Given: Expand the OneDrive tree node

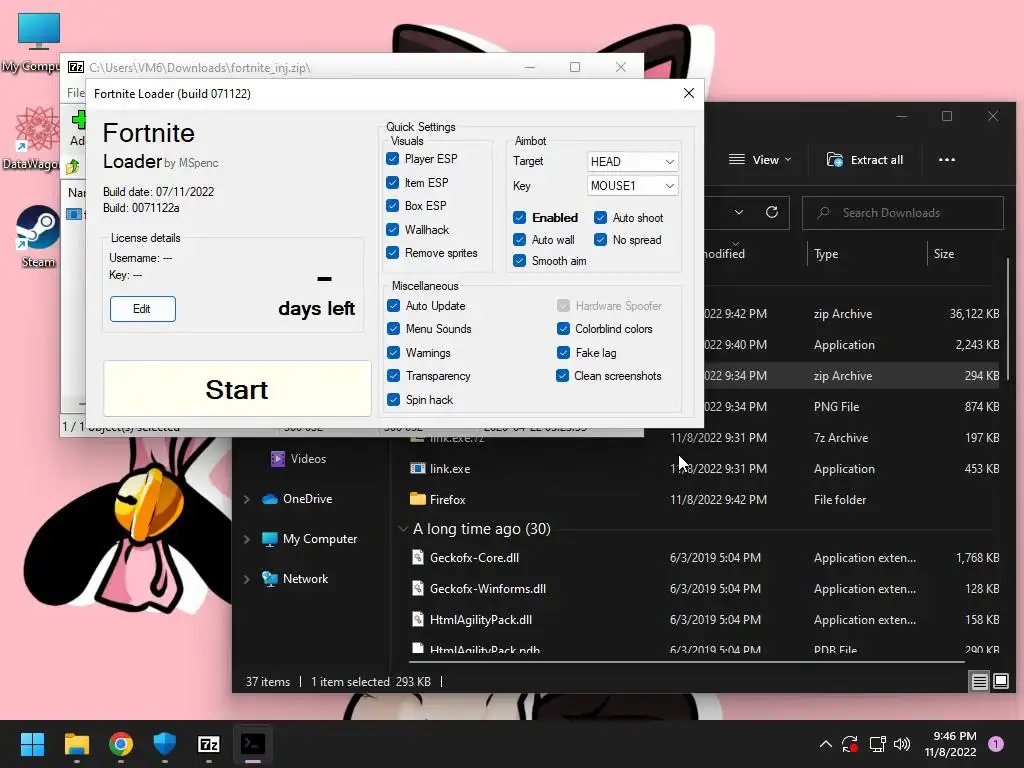Looking at the screenshot, I should point(247,499).
